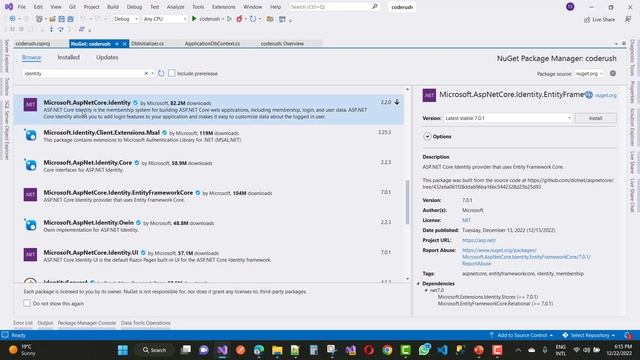Open WhatsApp from the taskbar
This screenshot has height=360, width=640.
pos(424,350)
